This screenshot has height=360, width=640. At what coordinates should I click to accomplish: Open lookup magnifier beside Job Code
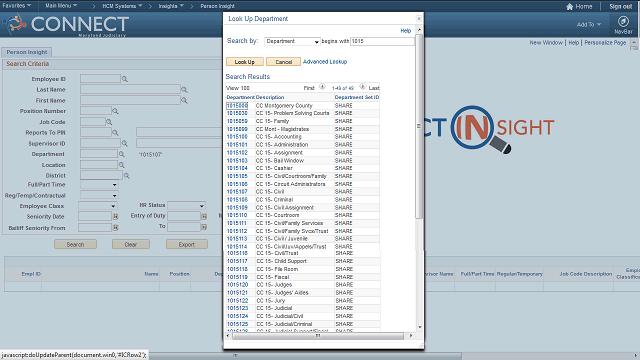point(109,122)
